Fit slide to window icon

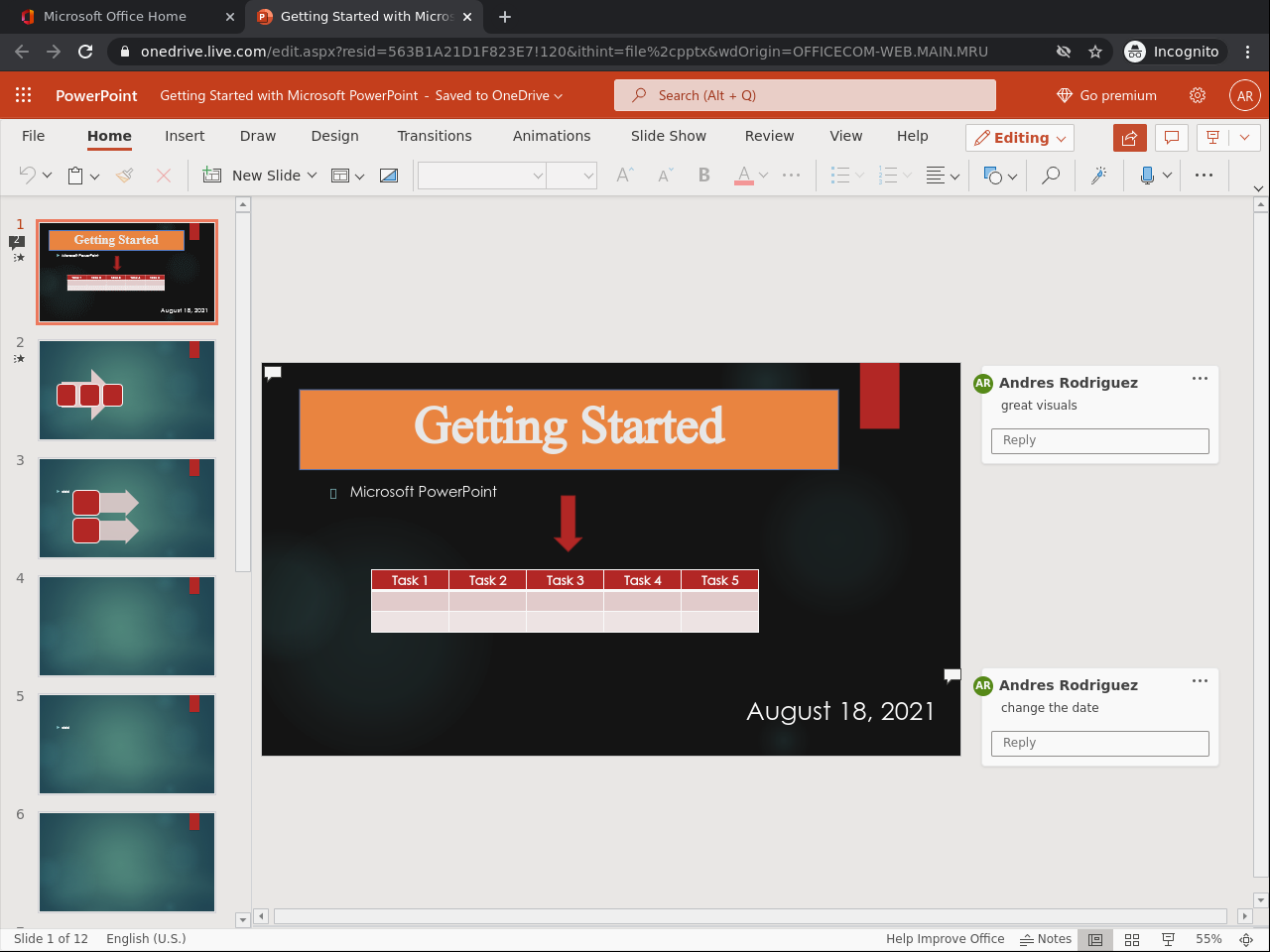(1246, 939)
